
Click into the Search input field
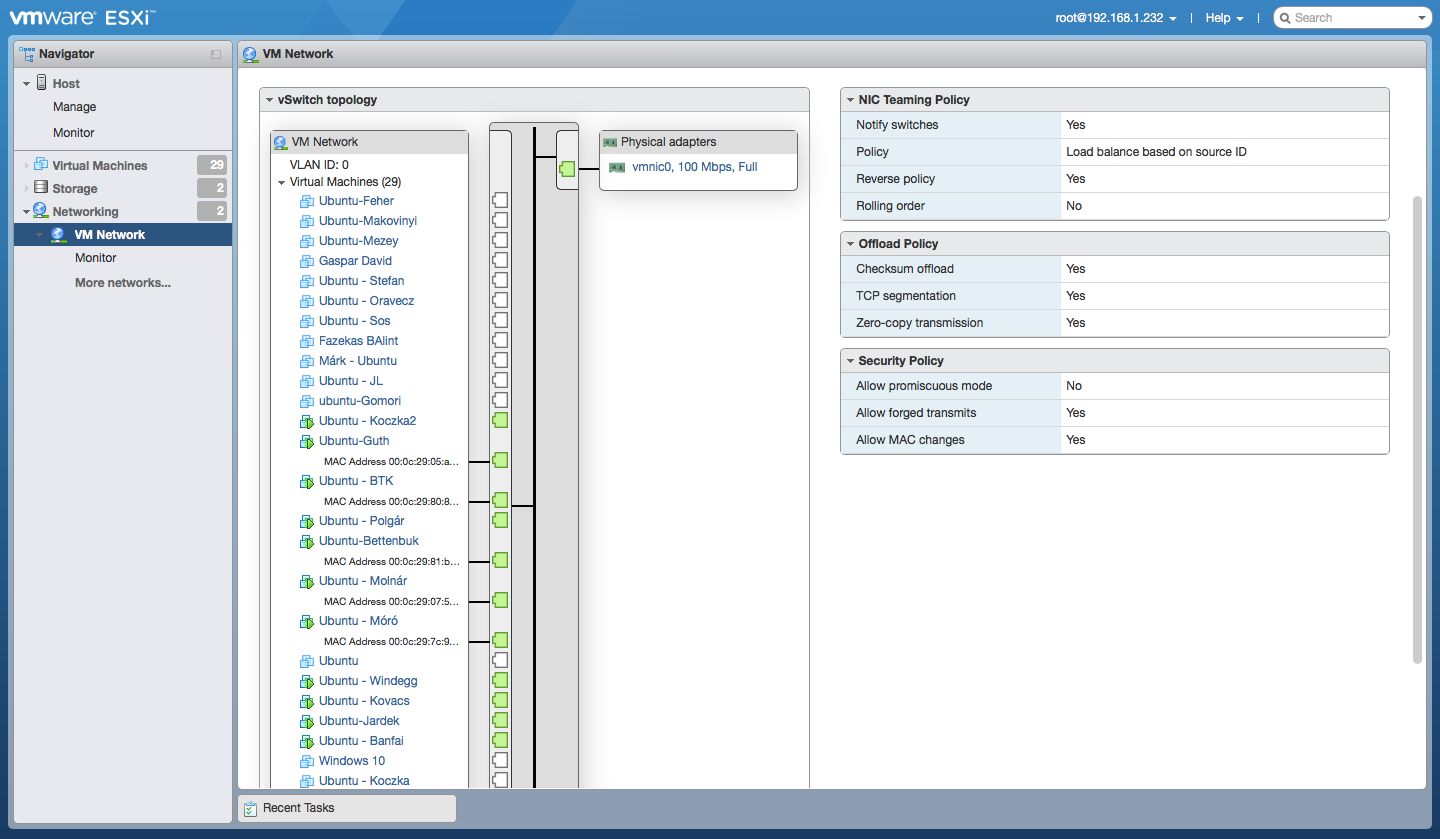tap(1354, 18)
